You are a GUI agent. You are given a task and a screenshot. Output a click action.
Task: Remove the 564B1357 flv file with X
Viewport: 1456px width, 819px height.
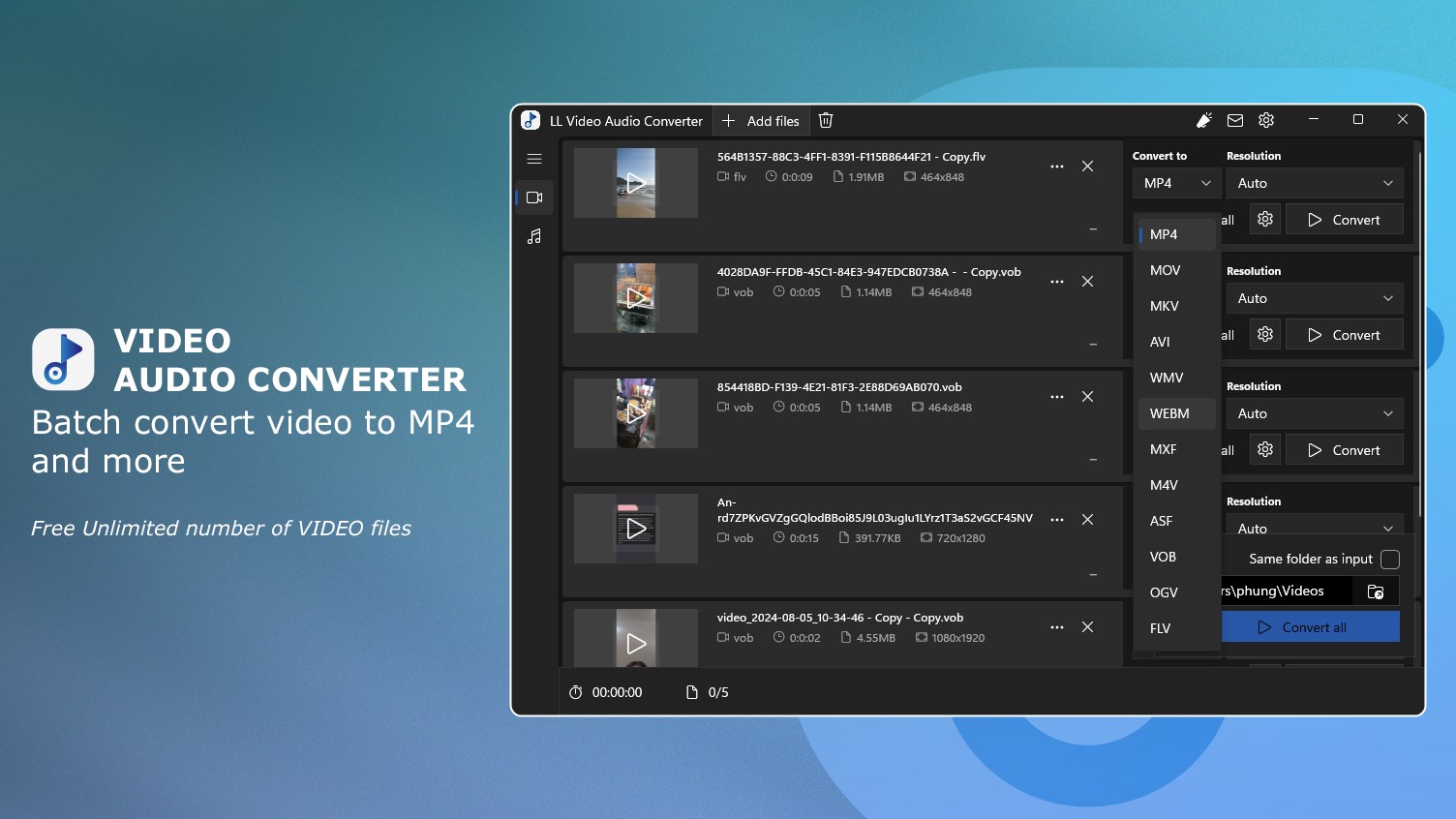click(1088, 167)
